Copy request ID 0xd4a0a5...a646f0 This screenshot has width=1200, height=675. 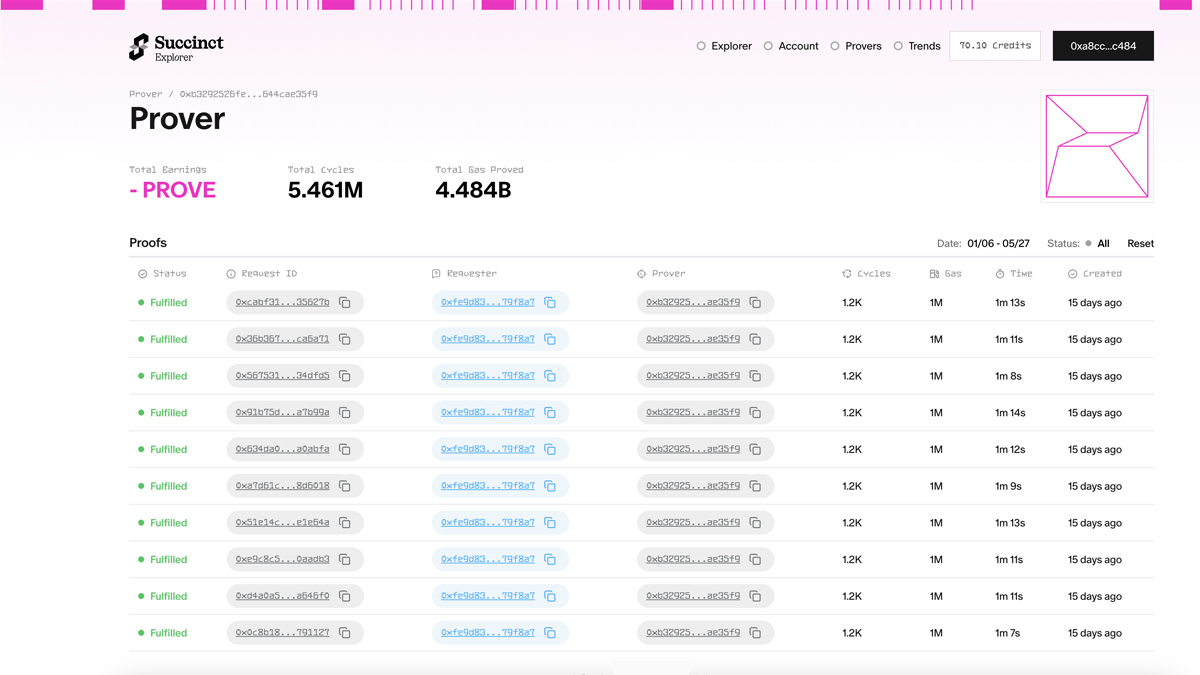(x=345, y=596)
